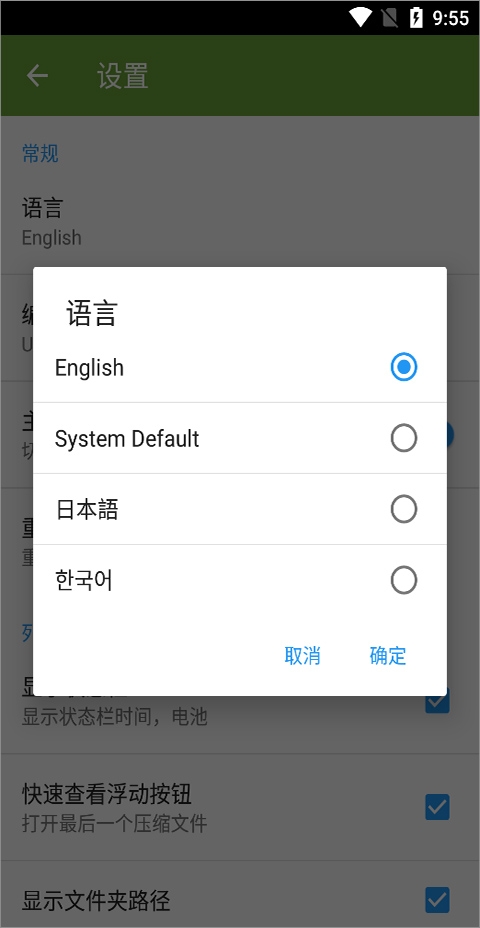Choose the 한국어 radio button
This screenshot has height=928, width=480.
pyautogui.click(x=404, y=581)
